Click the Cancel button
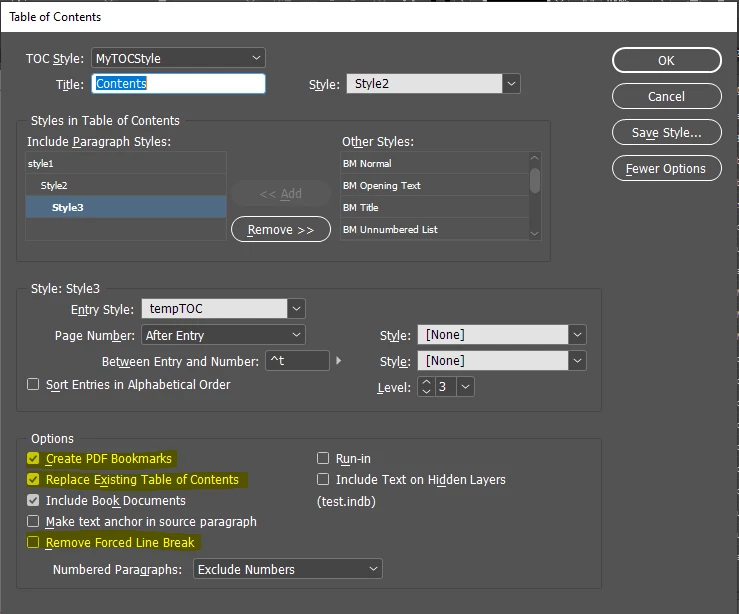The image size is (739, 614). coord(666,96)
